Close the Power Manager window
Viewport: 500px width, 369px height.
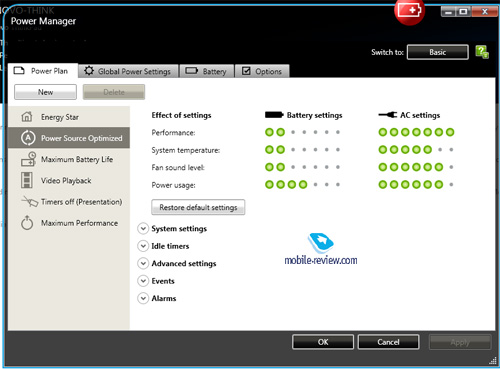pos(485,12)
